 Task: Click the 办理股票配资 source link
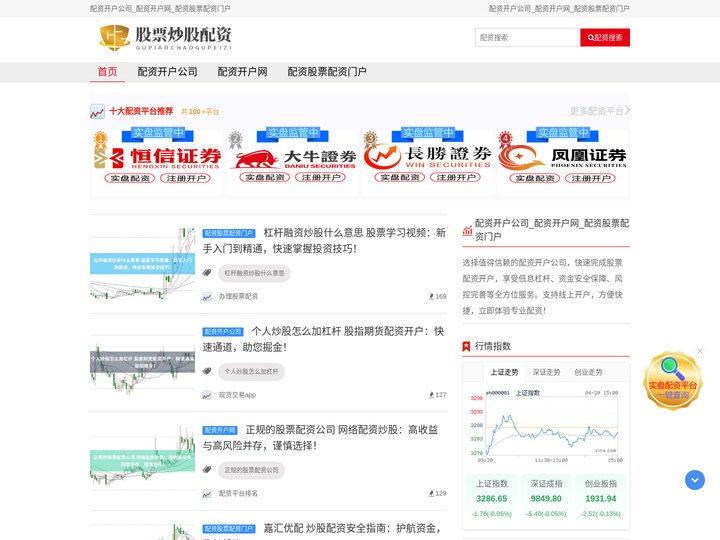238,297
